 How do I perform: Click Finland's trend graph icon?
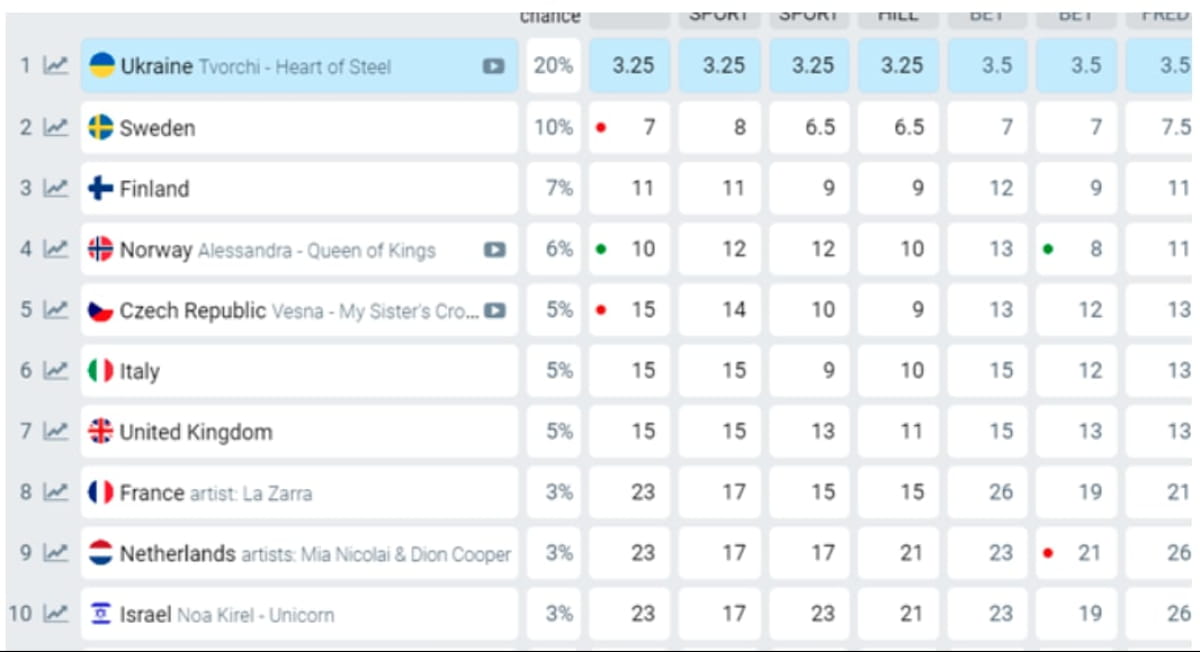tap(56, 188)
